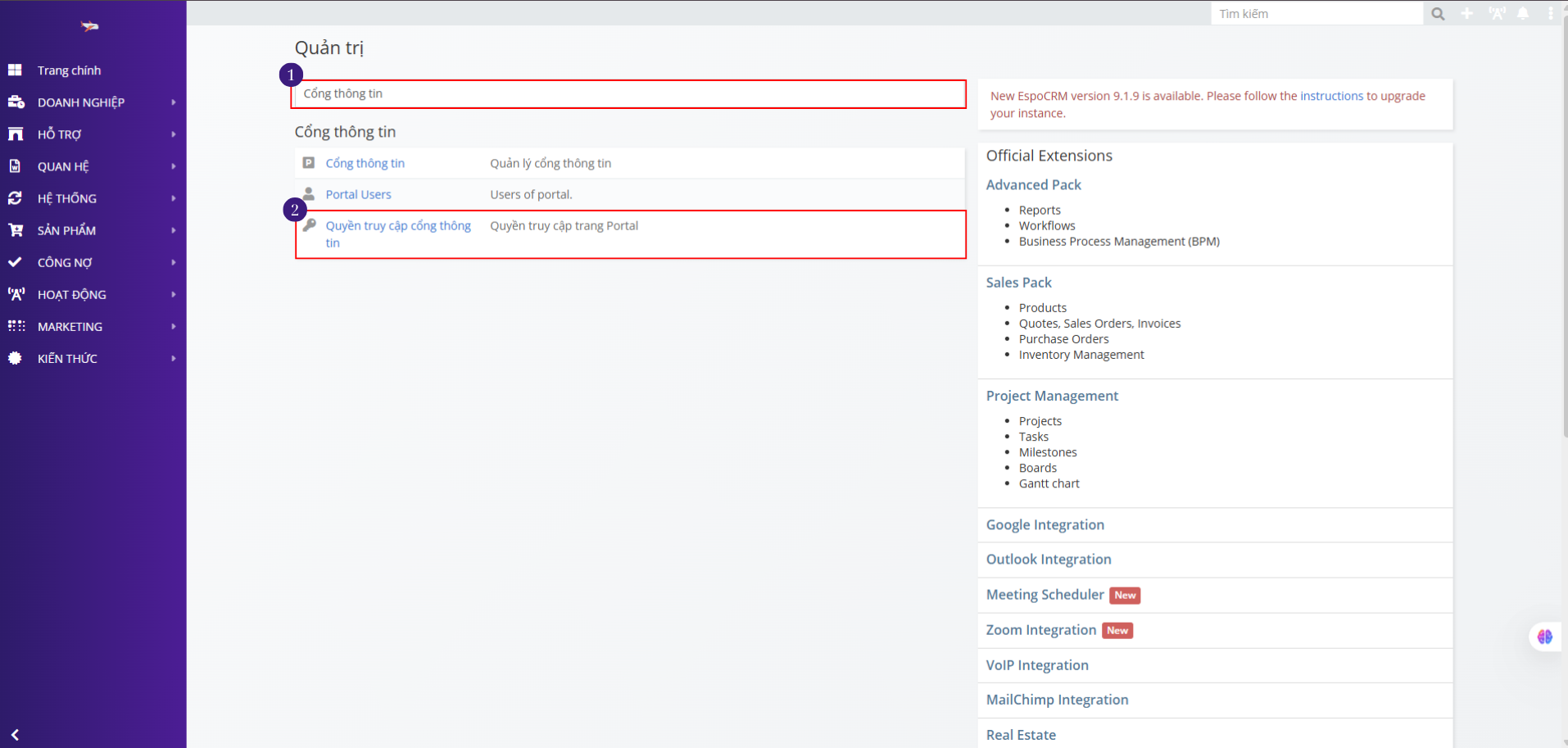Click the broadcast tower icon in top bar

coord(1497,14)
